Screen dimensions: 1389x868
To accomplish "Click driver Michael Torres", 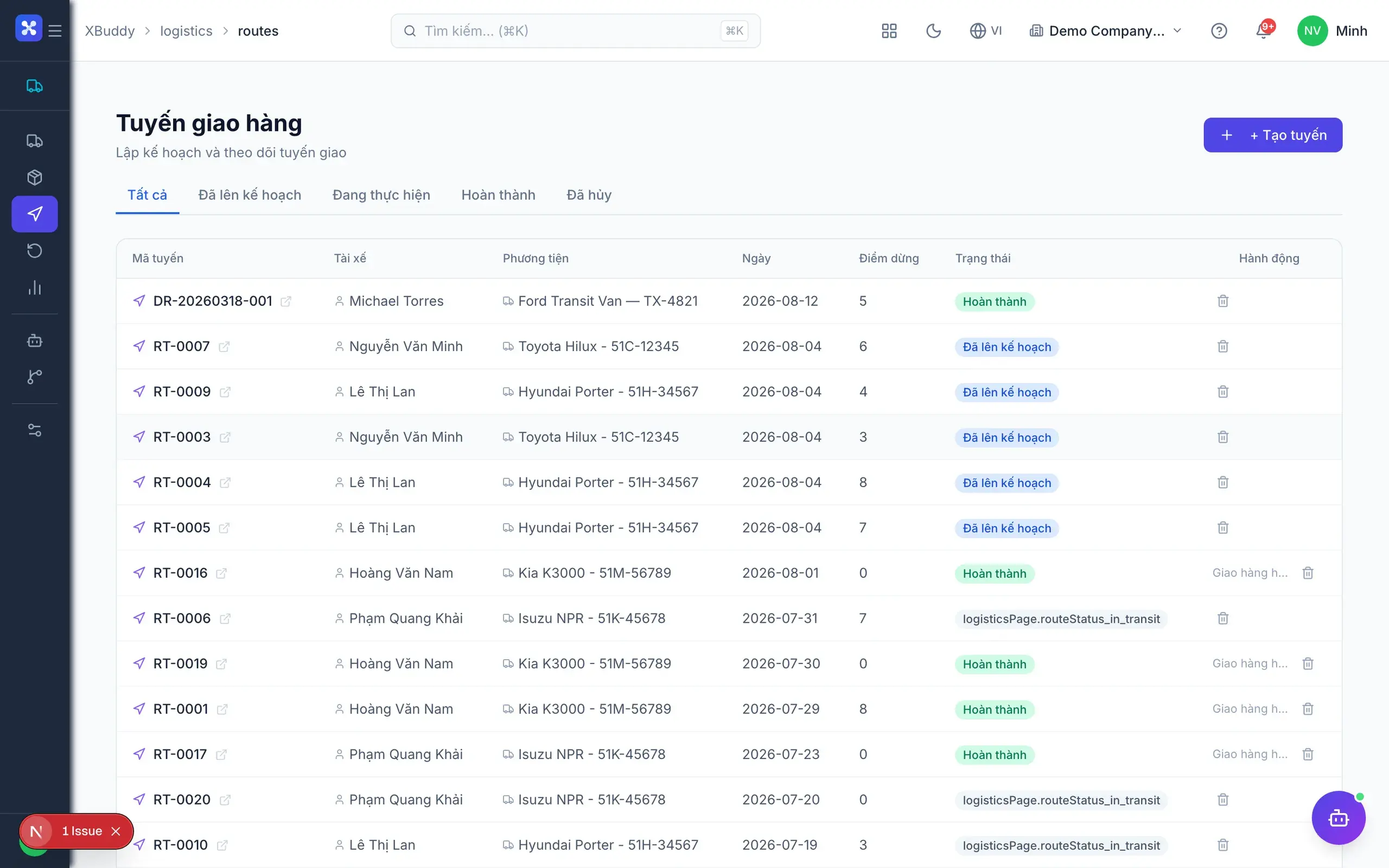I will click(x=396, y=301).
